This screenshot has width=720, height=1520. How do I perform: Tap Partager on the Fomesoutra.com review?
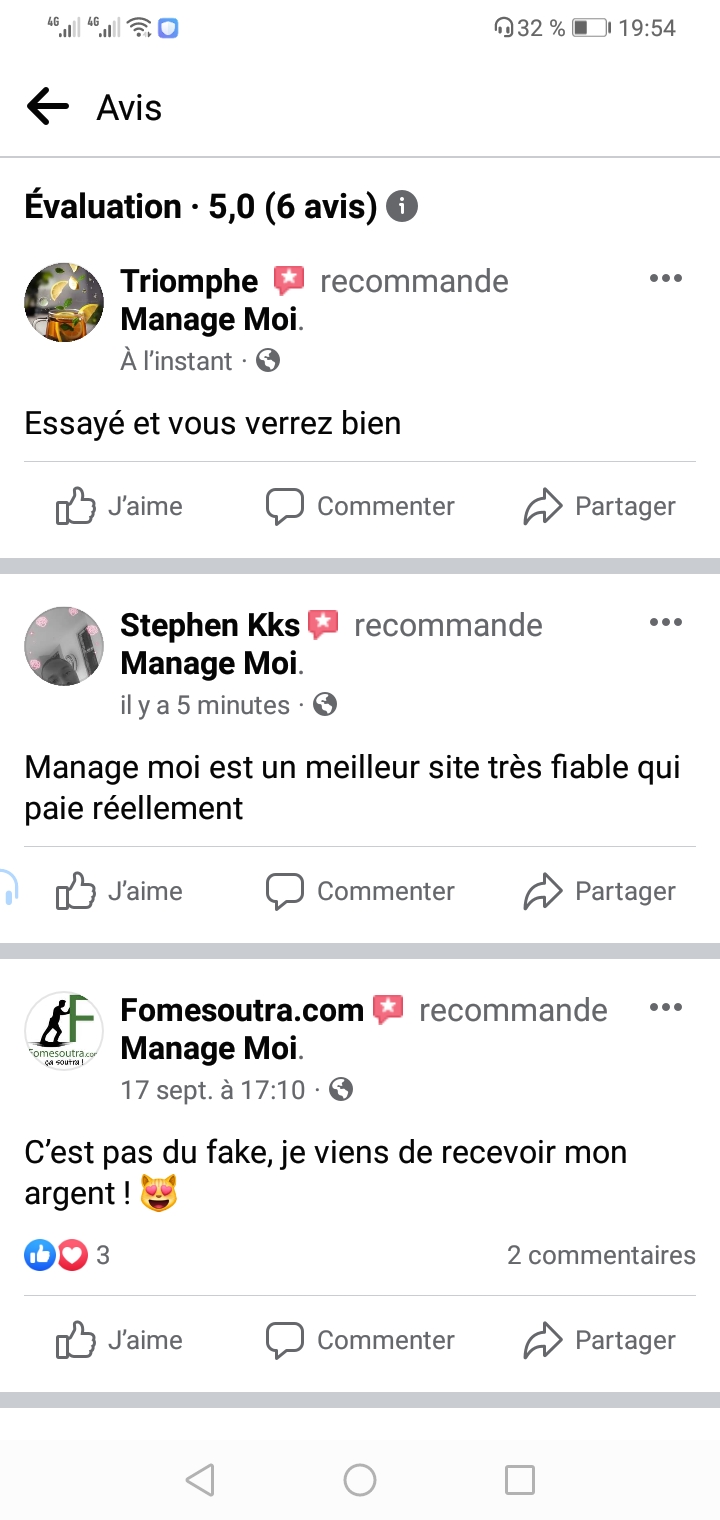(599, 1340)
